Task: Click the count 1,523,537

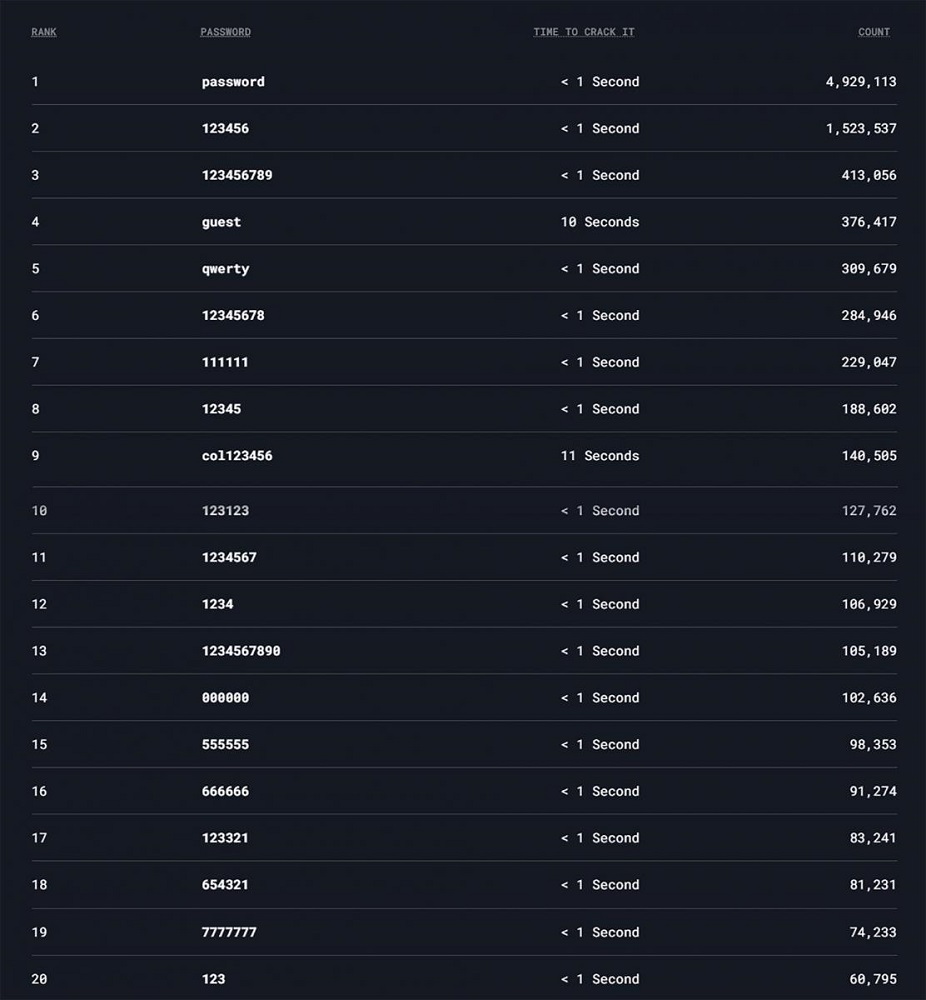Action: pos(861,128)
